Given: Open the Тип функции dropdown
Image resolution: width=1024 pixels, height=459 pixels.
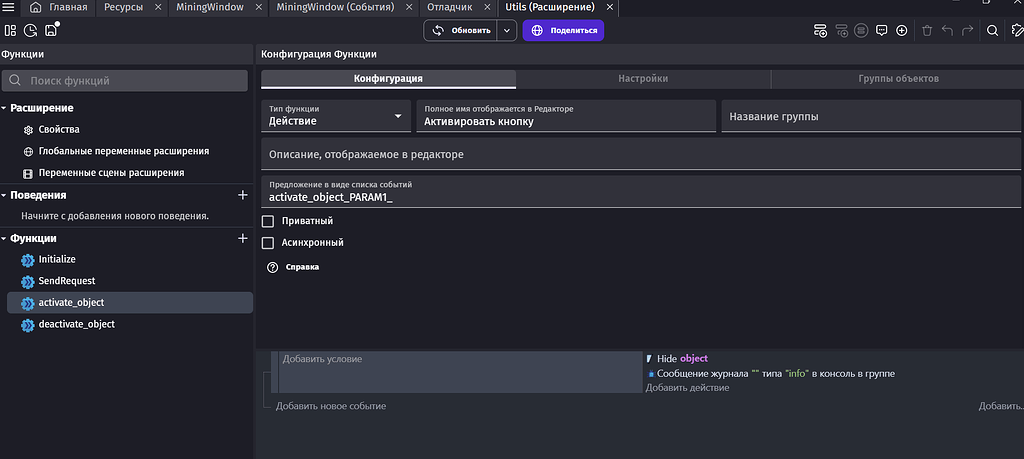Looking at the screenshot, I should (336, 116).
